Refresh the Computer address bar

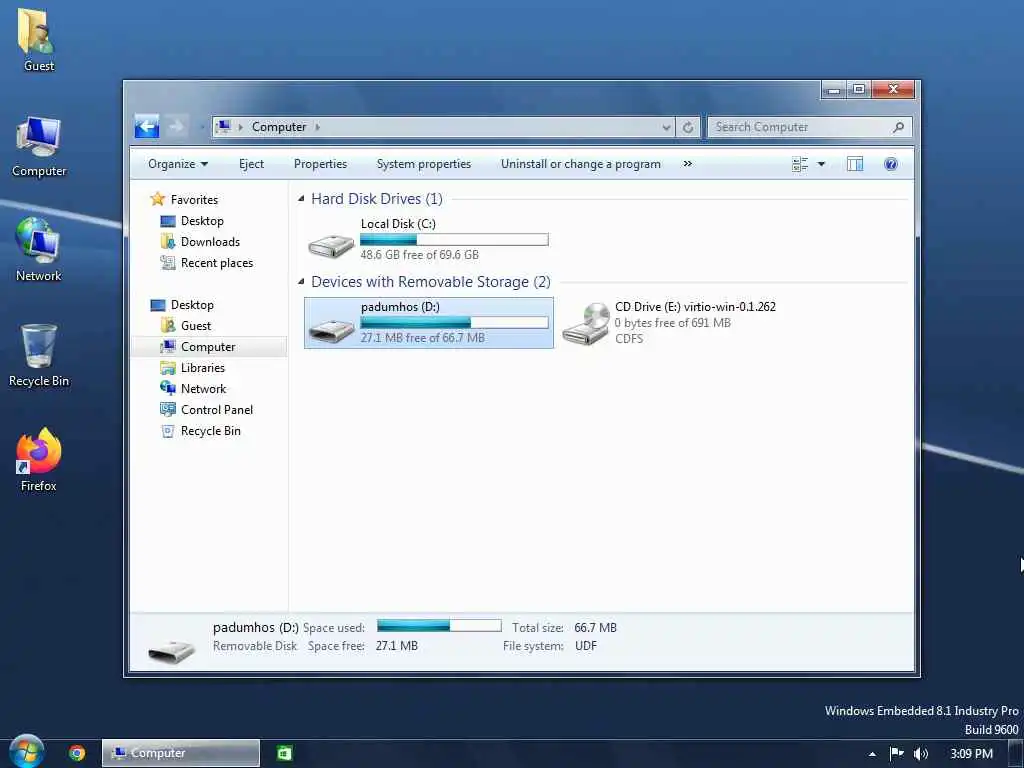pos(688,127)
